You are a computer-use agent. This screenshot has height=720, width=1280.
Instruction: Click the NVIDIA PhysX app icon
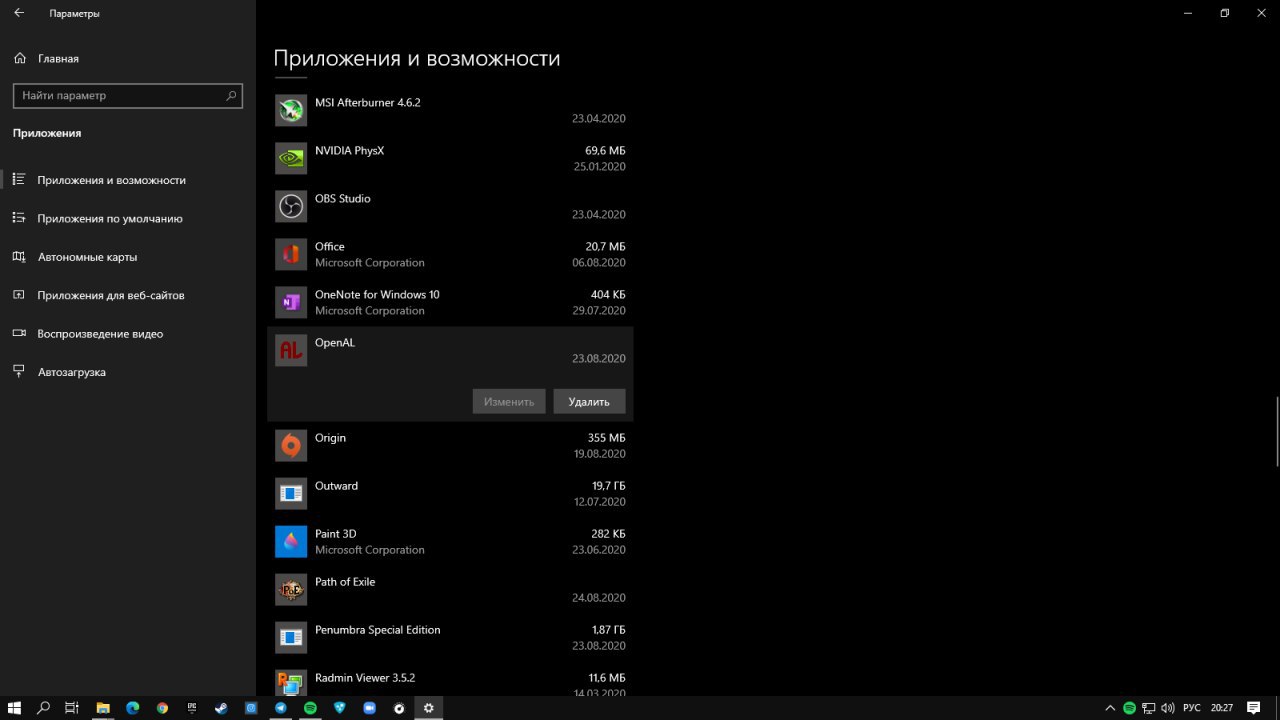pyautogui.click(x=291, y=158)
